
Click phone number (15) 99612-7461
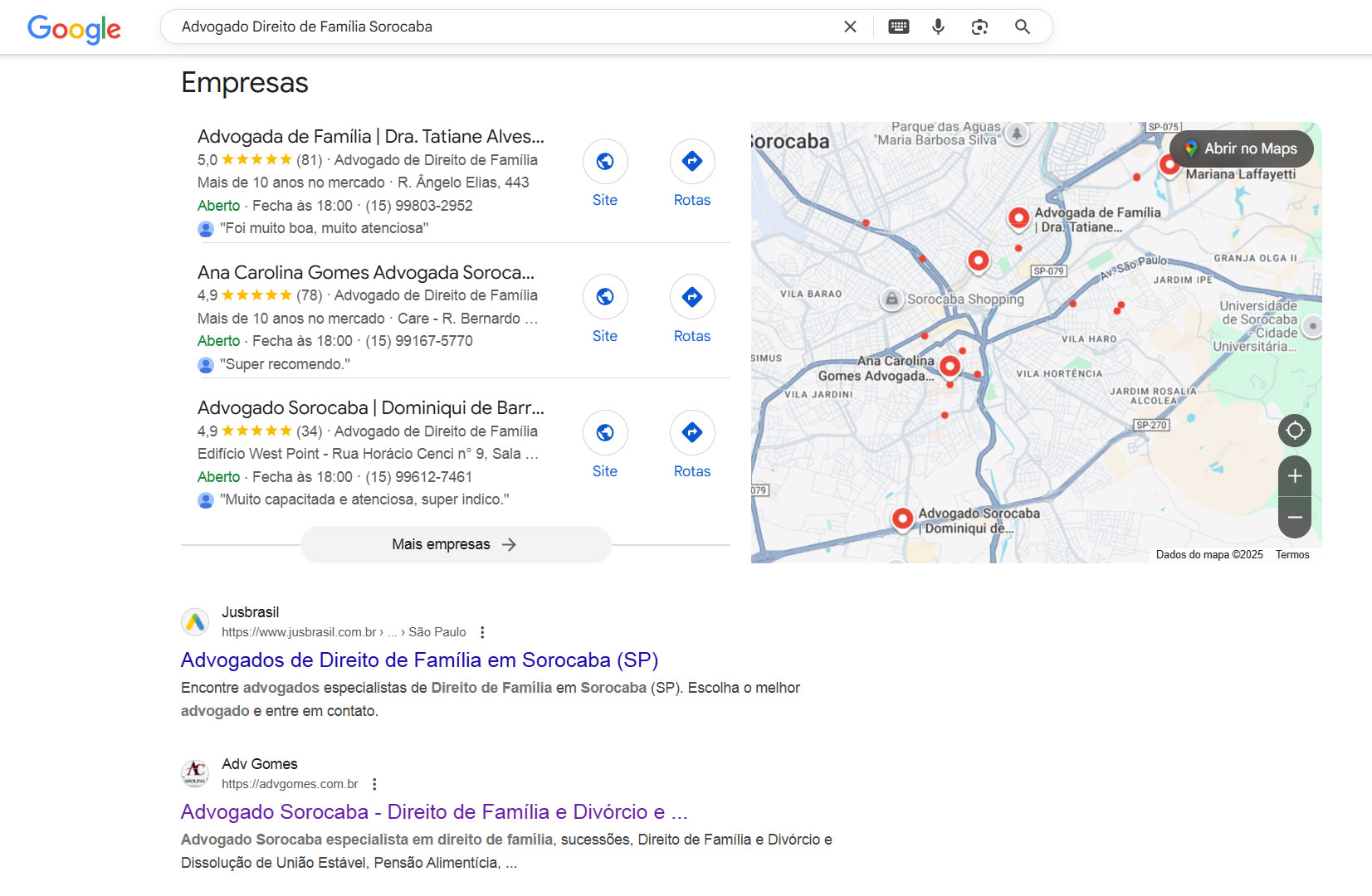(419, 477)
